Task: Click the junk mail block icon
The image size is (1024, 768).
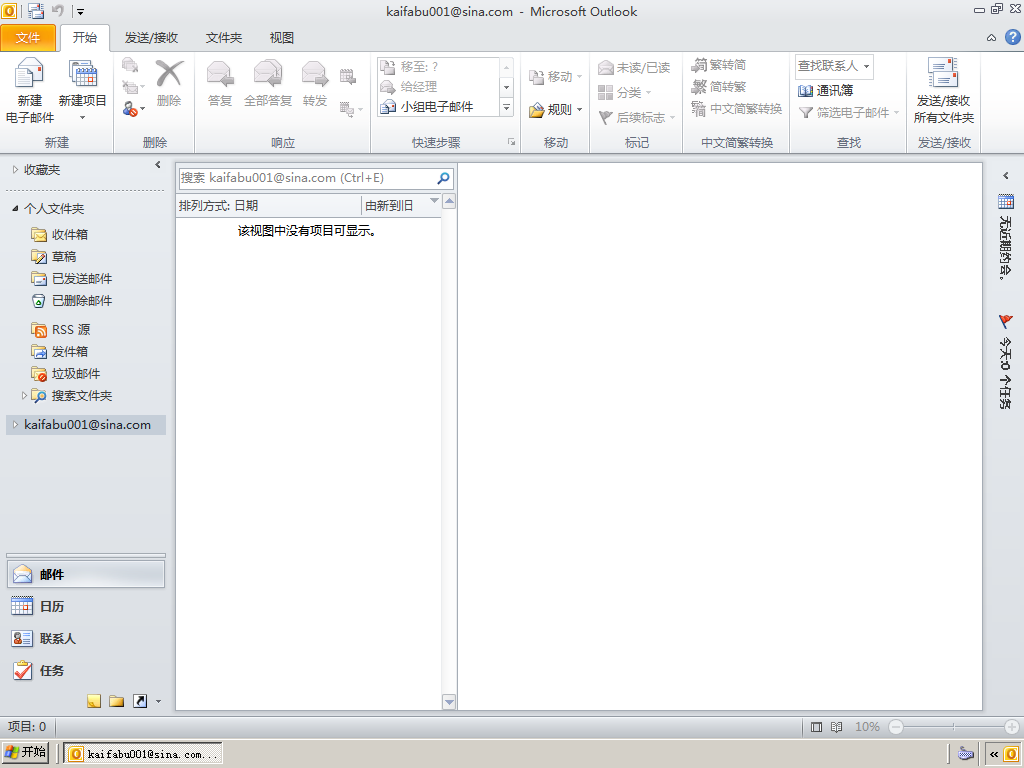Action: click(131, 109)
